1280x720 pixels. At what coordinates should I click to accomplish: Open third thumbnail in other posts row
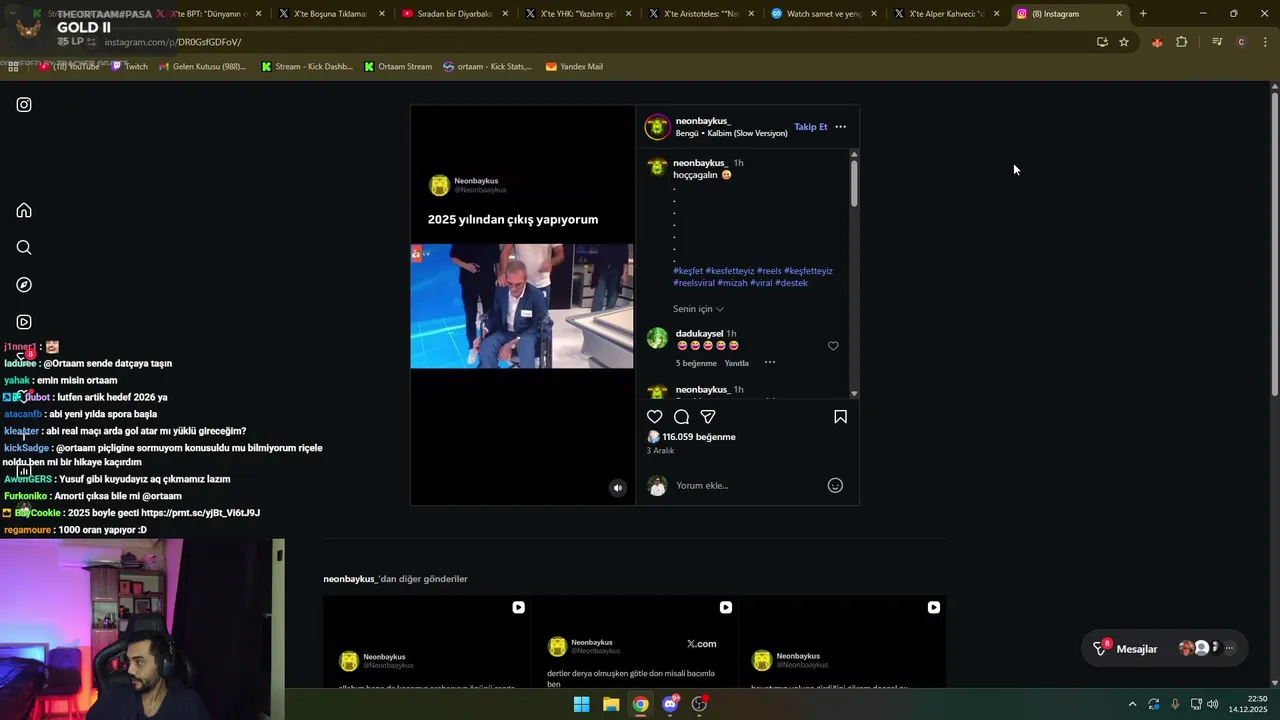(842, 642)
